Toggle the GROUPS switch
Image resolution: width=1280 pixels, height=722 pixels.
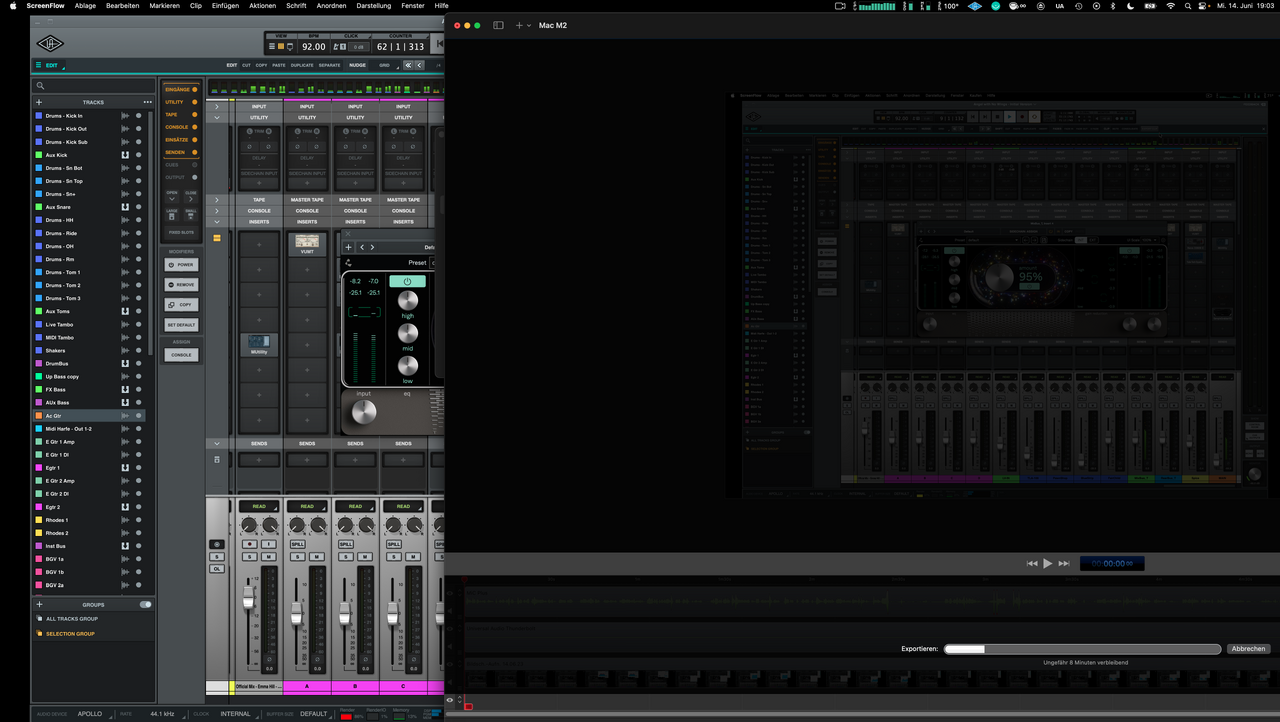tap(146, 604)
